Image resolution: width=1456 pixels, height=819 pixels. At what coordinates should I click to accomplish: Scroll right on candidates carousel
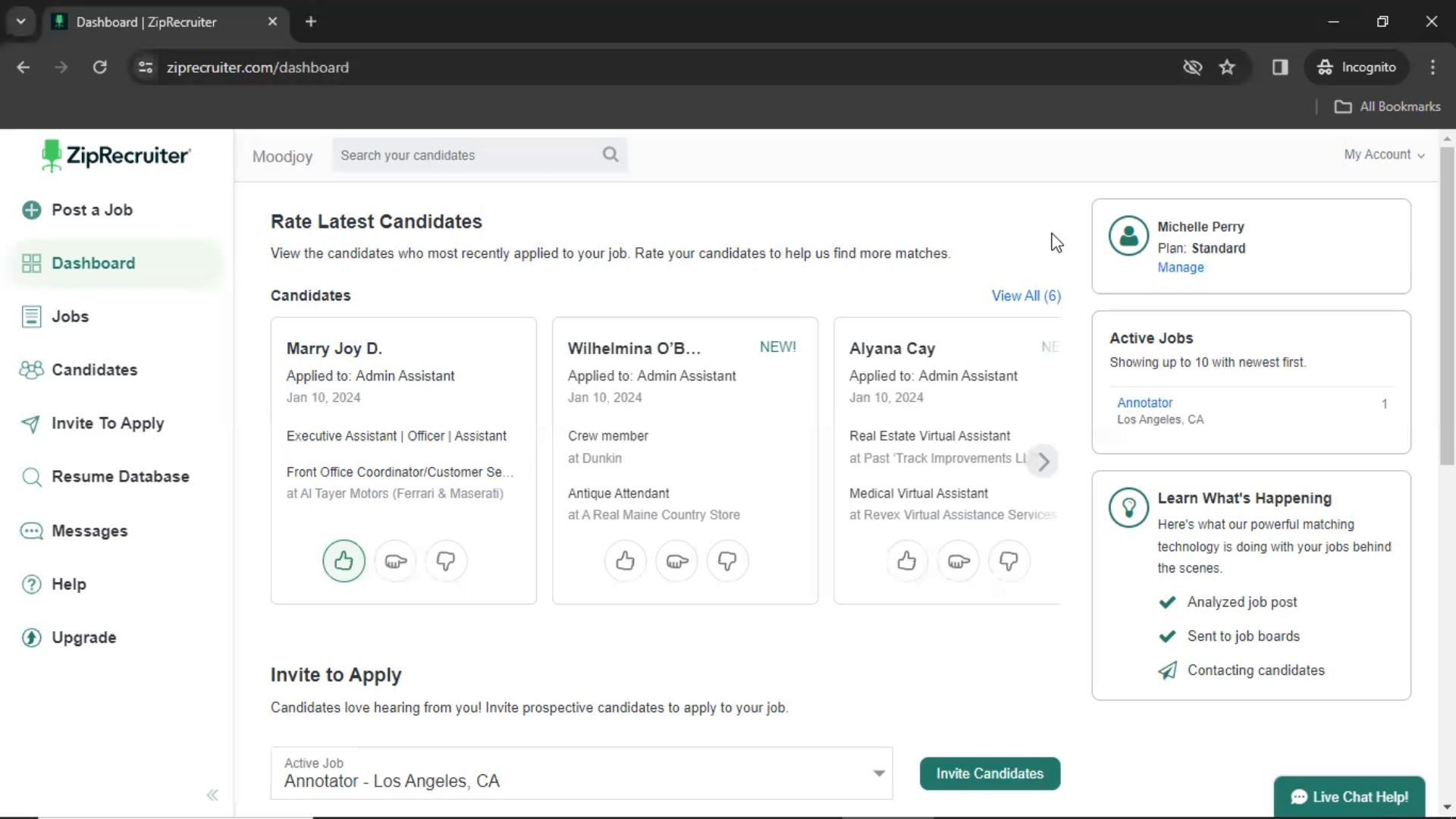pos(1043,459)
